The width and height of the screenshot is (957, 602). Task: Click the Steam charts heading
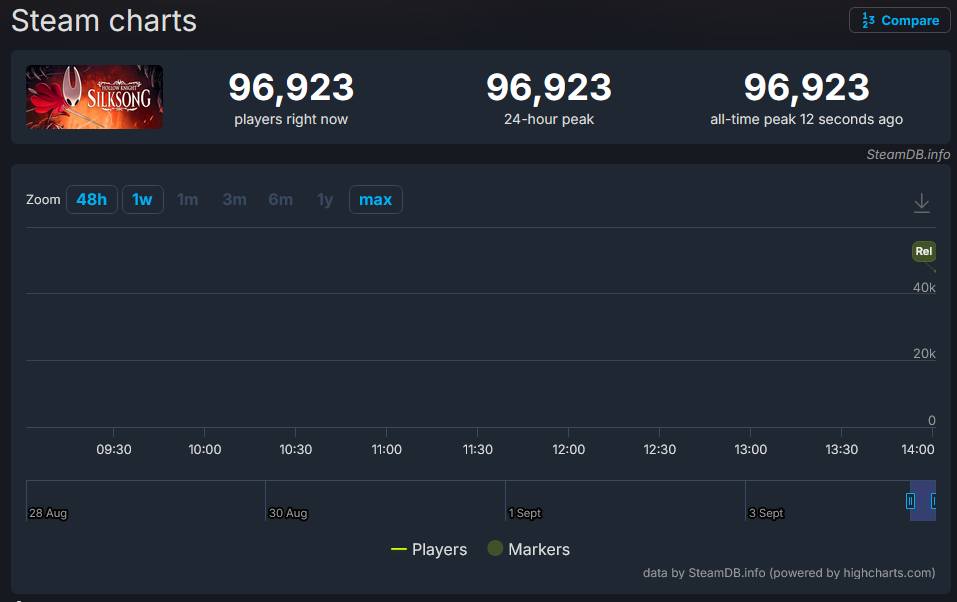[x=104, y=21]
